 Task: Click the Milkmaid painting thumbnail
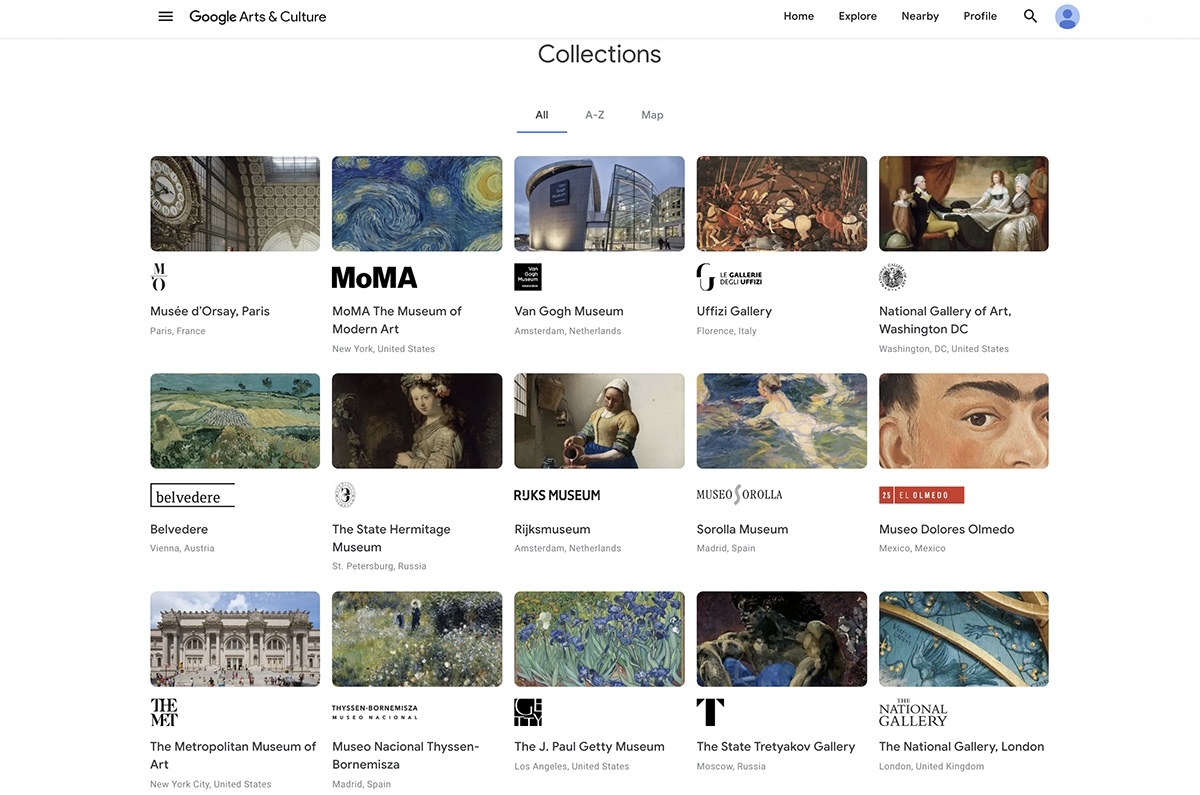(600, 421)
